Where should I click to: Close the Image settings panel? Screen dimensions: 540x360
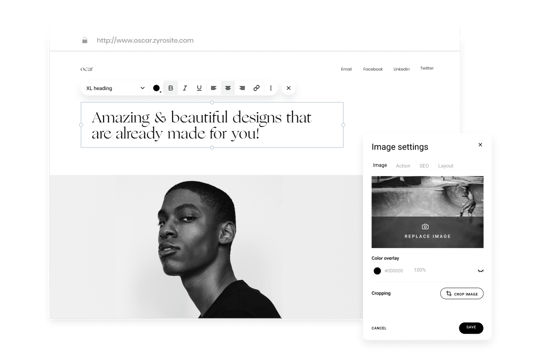480,145
